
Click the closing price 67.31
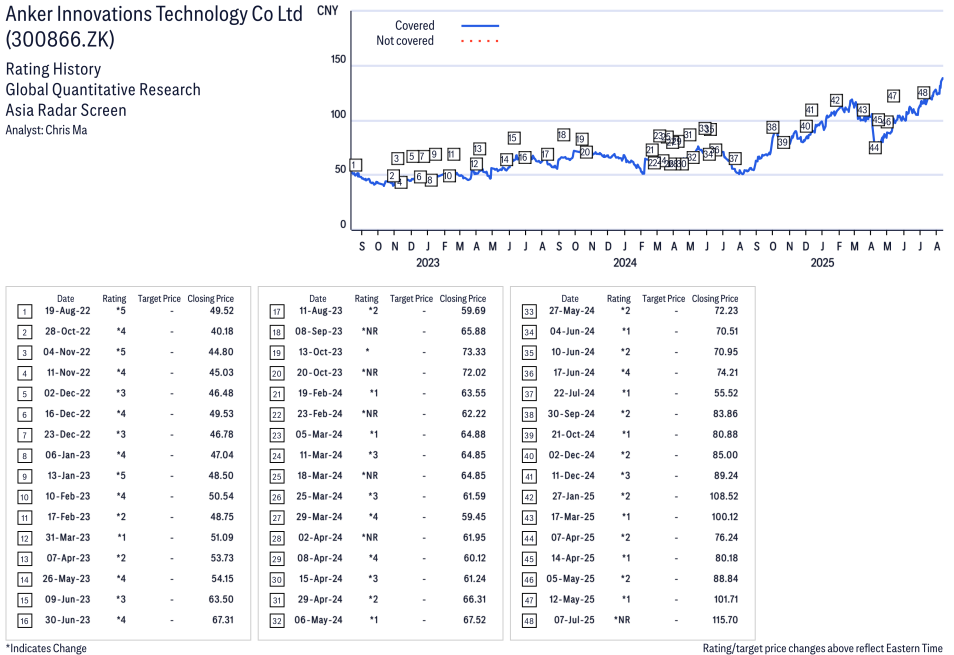223,620
